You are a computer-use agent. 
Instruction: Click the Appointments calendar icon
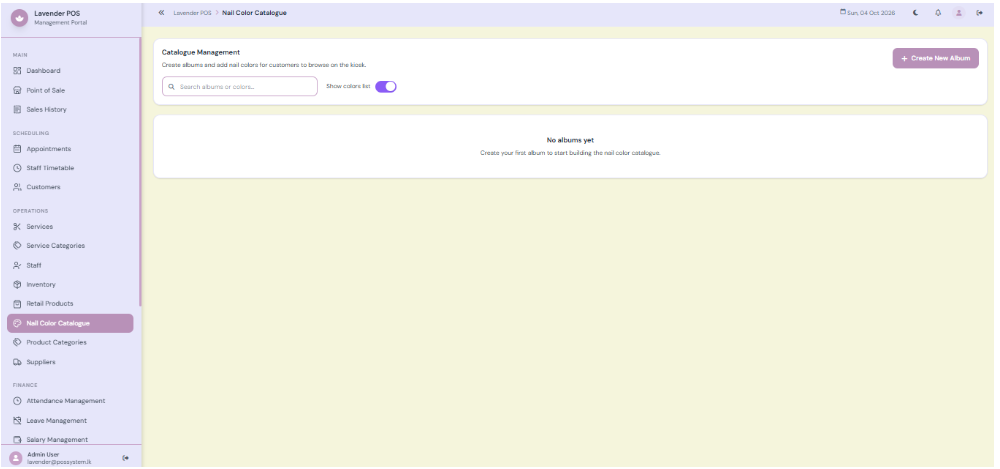[x=17, y=149]
